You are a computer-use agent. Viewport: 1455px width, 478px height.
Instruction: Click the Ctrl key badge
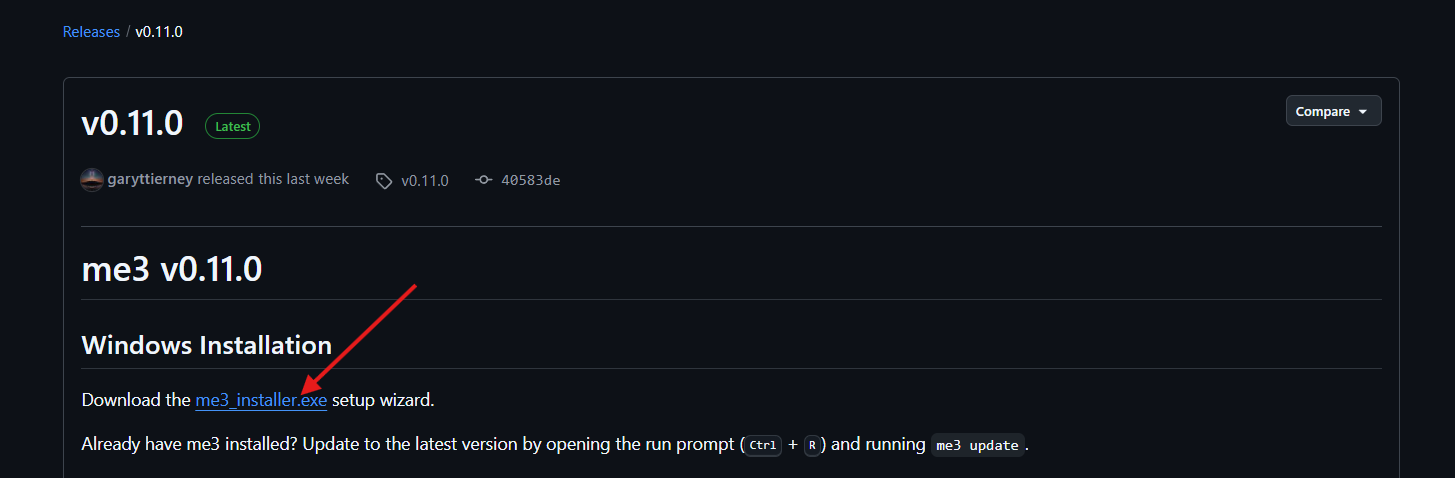pyautogui.click(x=763, y=446)
